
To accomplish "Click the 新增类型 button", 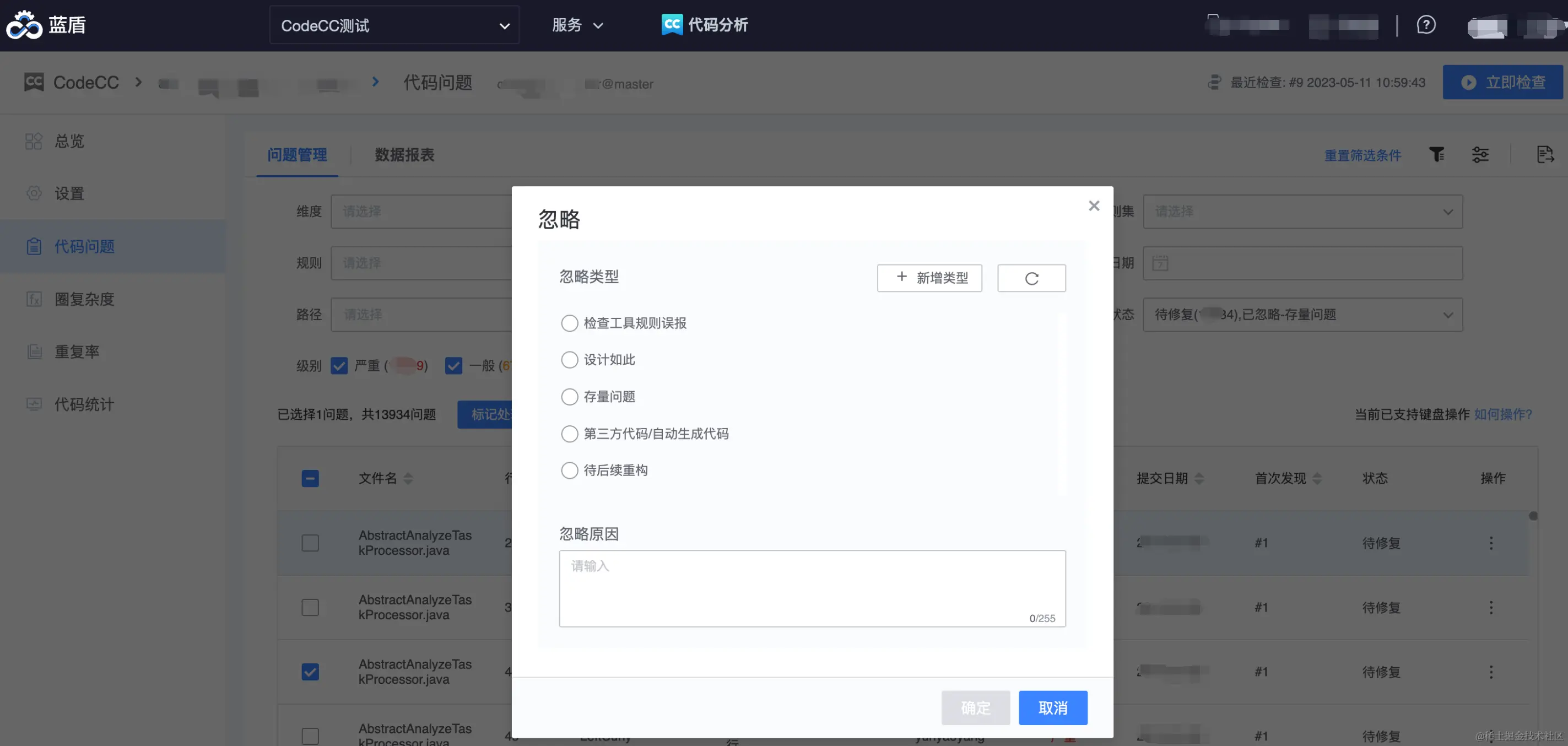I will [929, 278].
